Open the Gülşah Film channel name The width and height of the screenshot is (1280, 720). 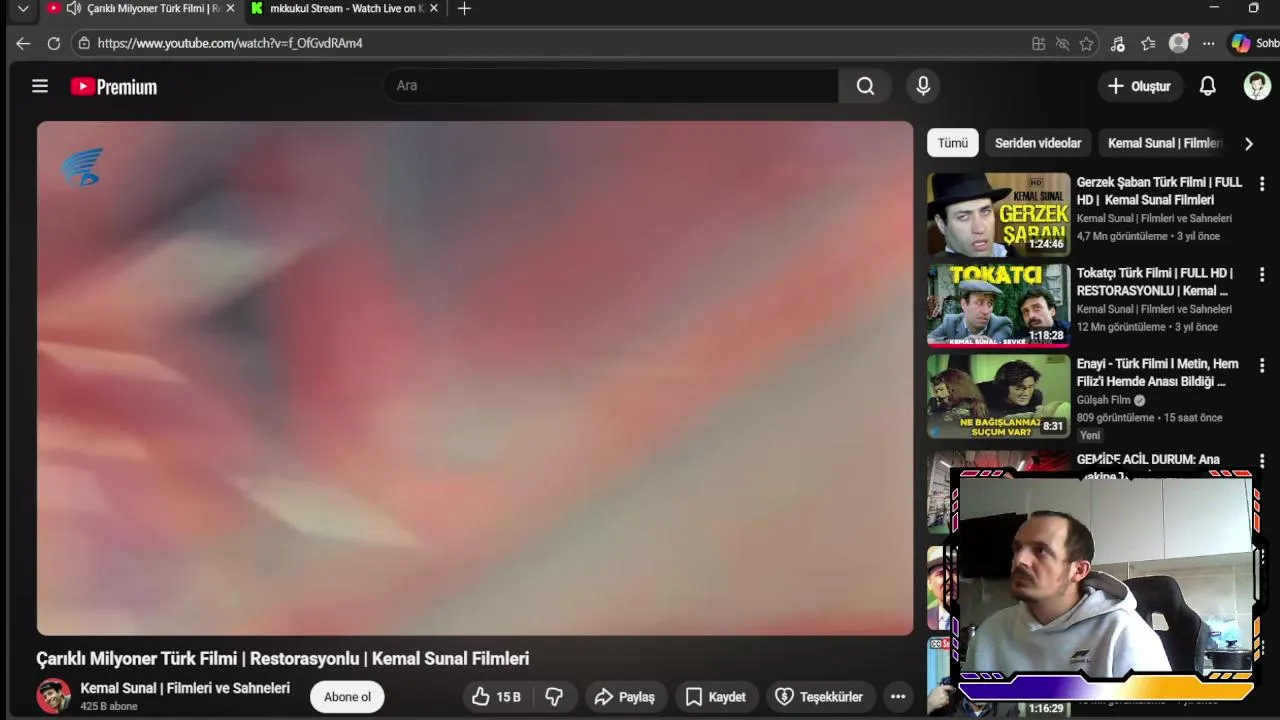point(1104,400)
